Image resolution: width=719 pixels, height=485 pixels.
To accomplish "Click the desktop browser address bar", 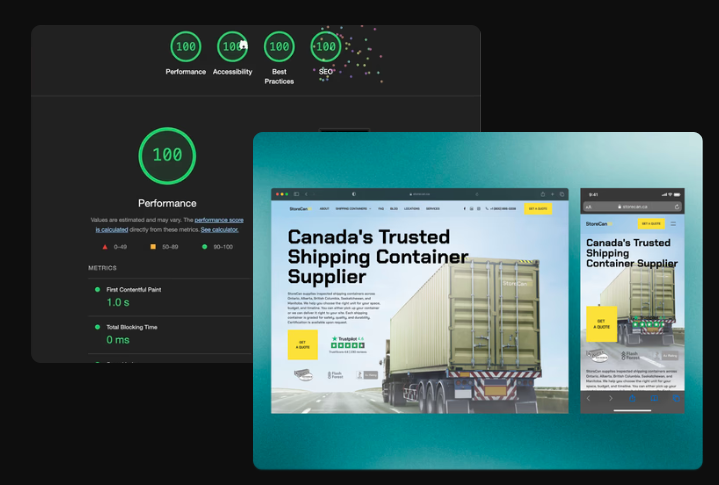I will 420,194.
